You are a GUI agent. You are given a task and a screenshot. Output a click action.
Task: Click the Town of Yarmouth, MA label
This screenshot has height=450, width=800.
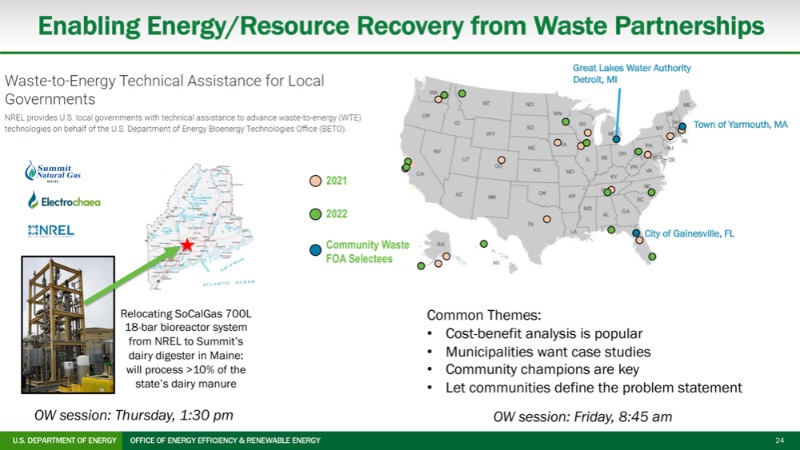coord(741,125)
